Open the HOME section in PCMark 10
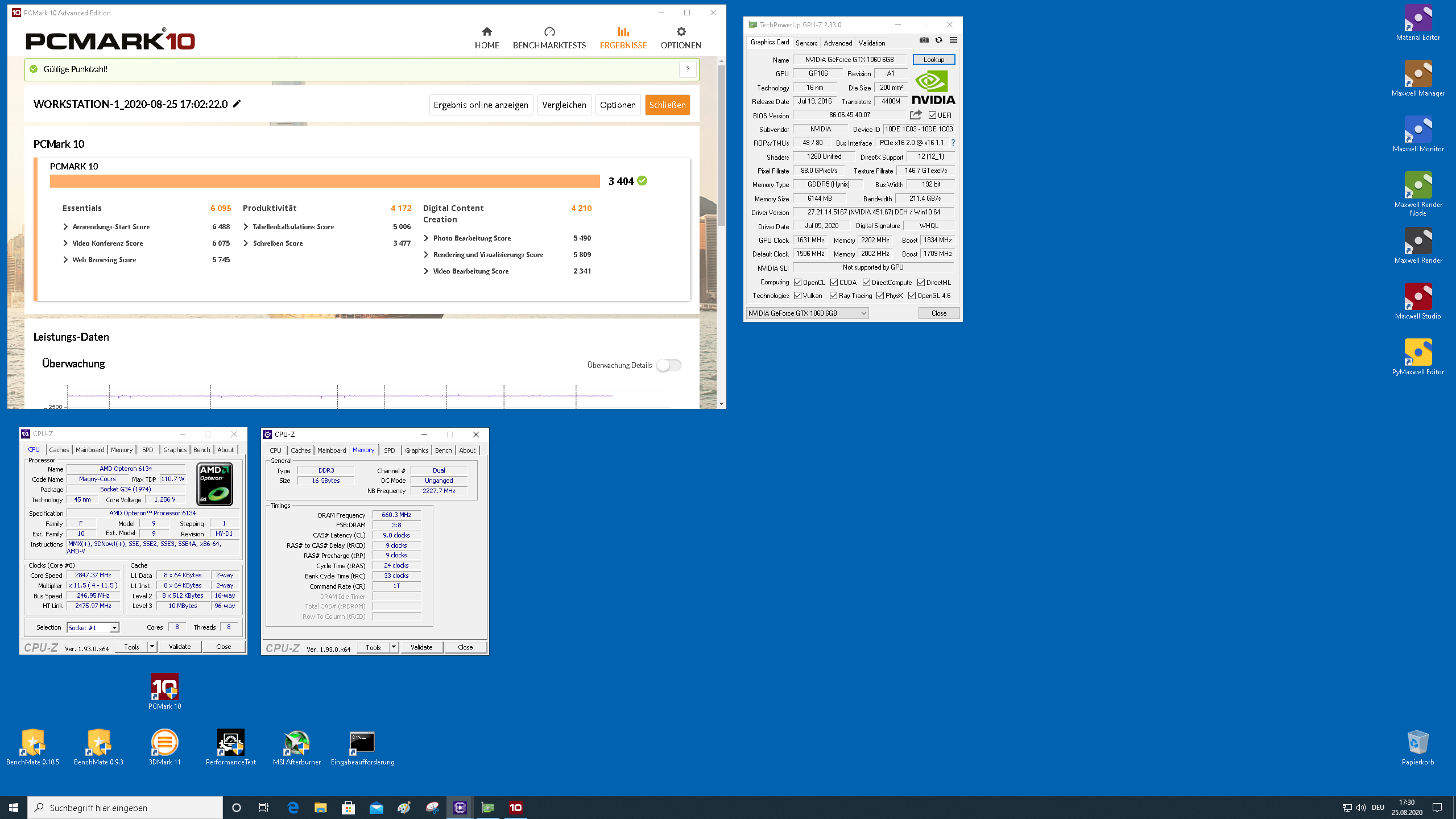The image size is (1456, 819). point(487,38)
